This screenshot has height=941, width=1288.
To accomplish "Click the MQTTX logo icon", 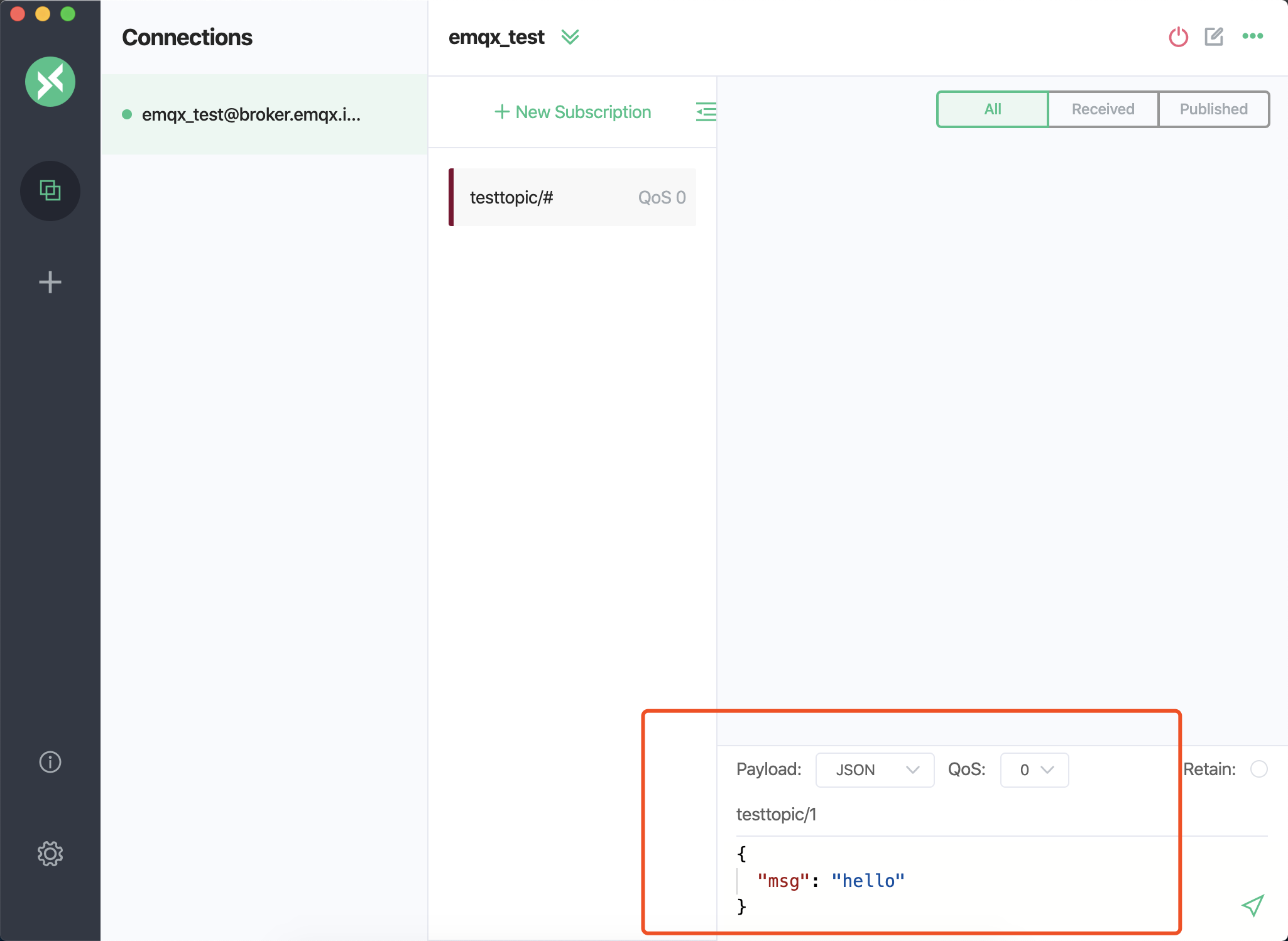I will (50, 82).
